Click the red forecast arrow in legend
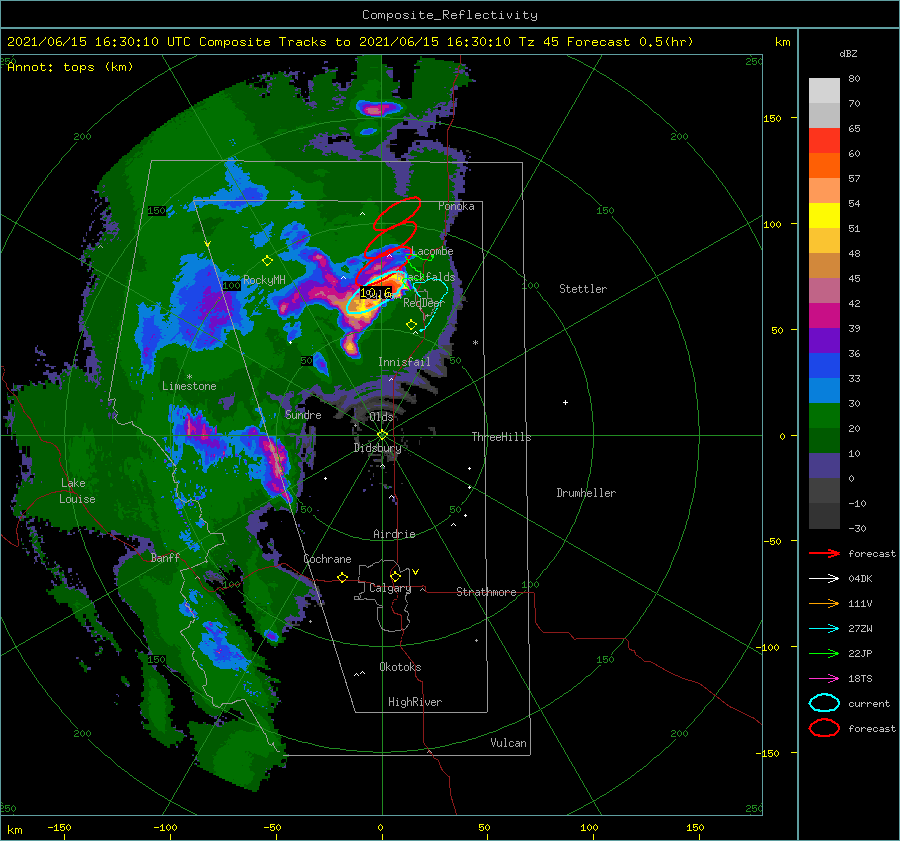 click(824, 553)
